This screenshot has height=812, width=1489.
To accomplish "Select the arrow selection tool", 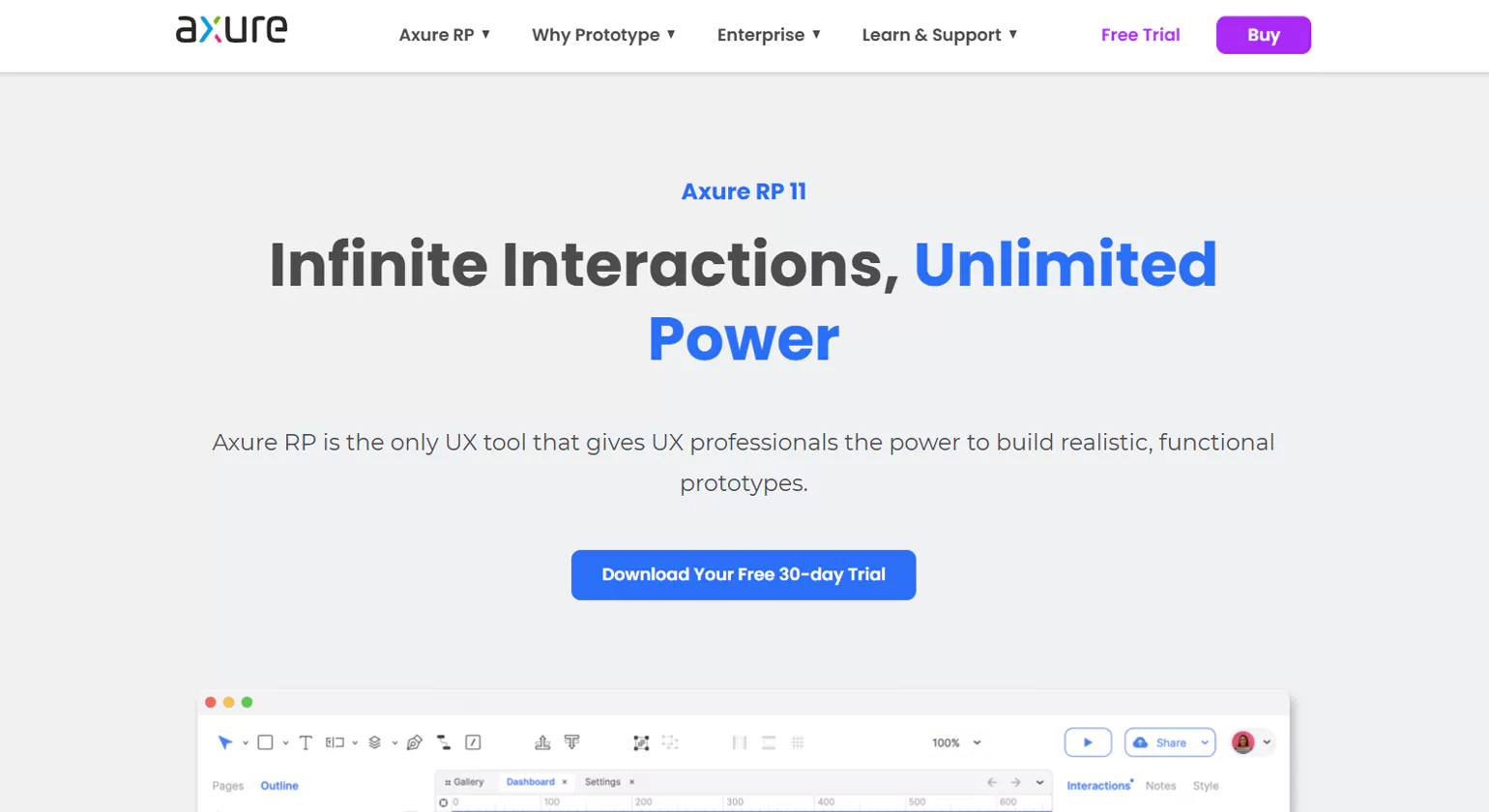I will (x=224, y=741).
